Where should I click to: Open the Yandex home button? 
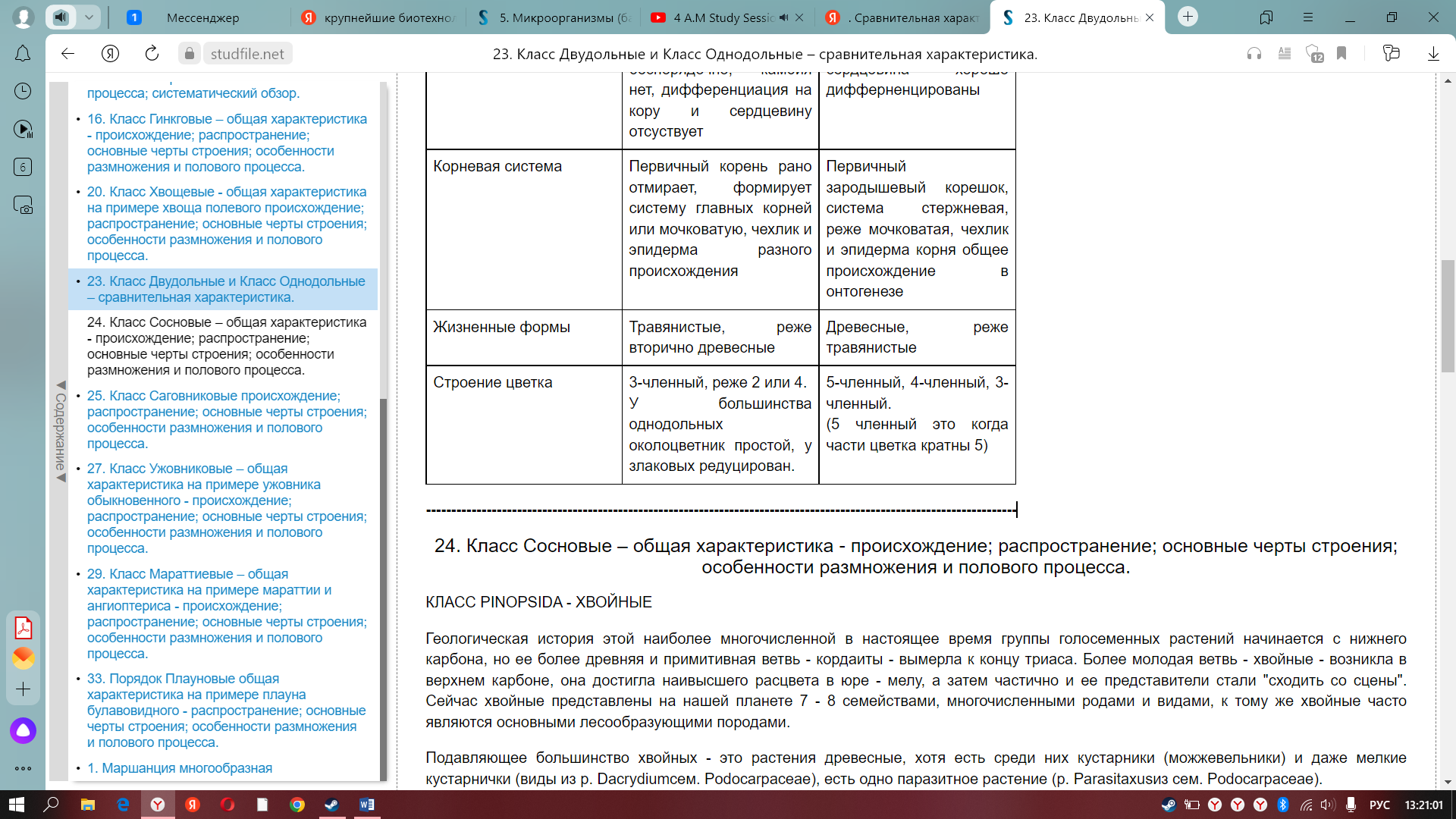[x=110, y=53]
